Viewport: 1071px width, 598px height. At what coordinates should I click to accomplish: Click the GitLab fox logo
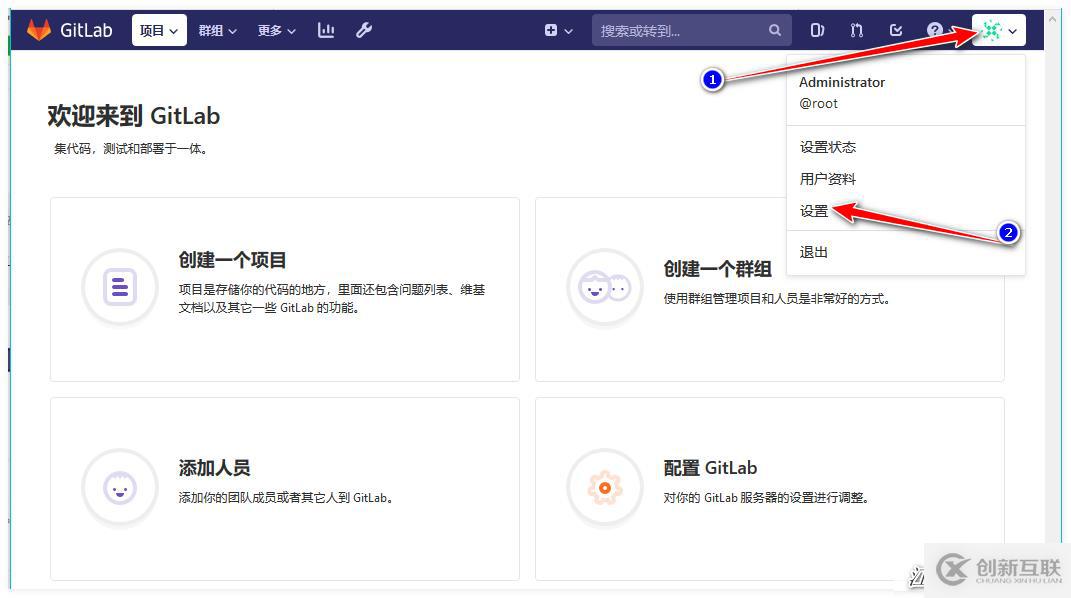click(39, 30)
